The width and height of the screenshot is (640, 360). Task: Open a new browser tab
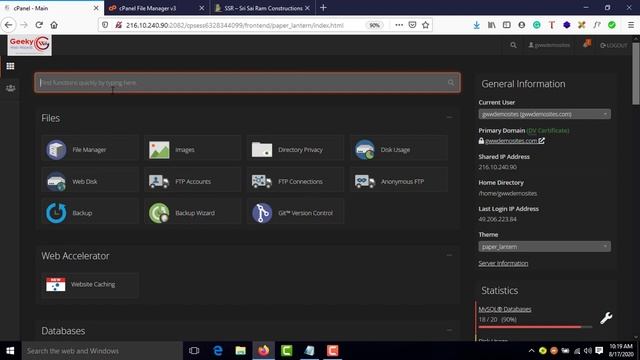[x=323, y=8]
